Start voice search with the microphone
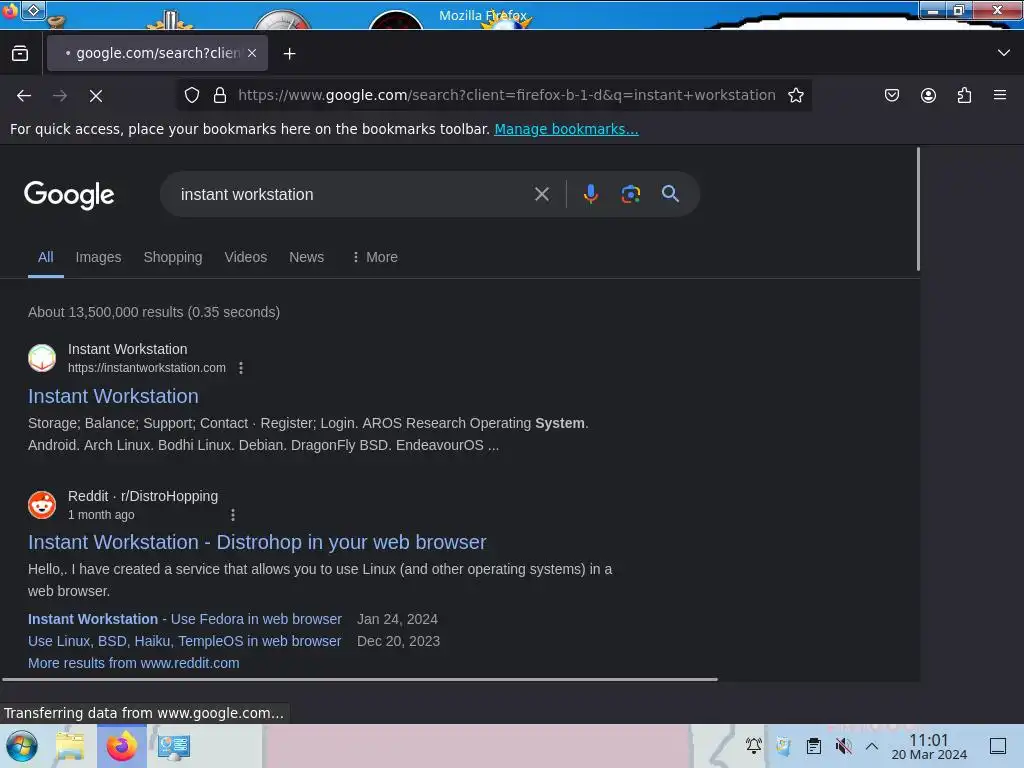Viewport: 1024px width, 768px height. pos(590,194)
